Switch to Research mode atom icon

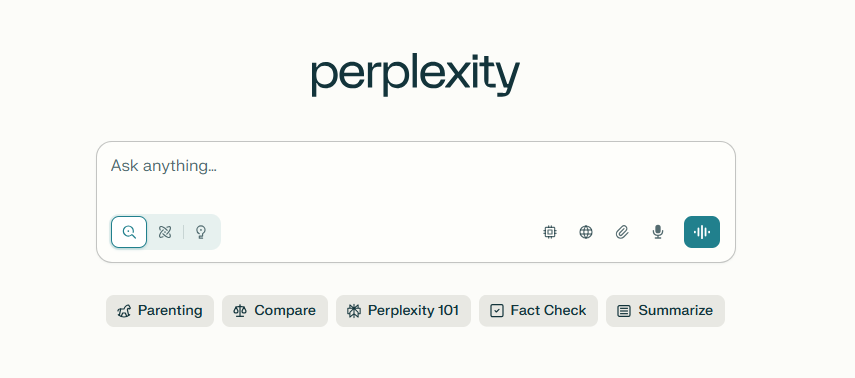pyautogui.click(x=165, y=232)
